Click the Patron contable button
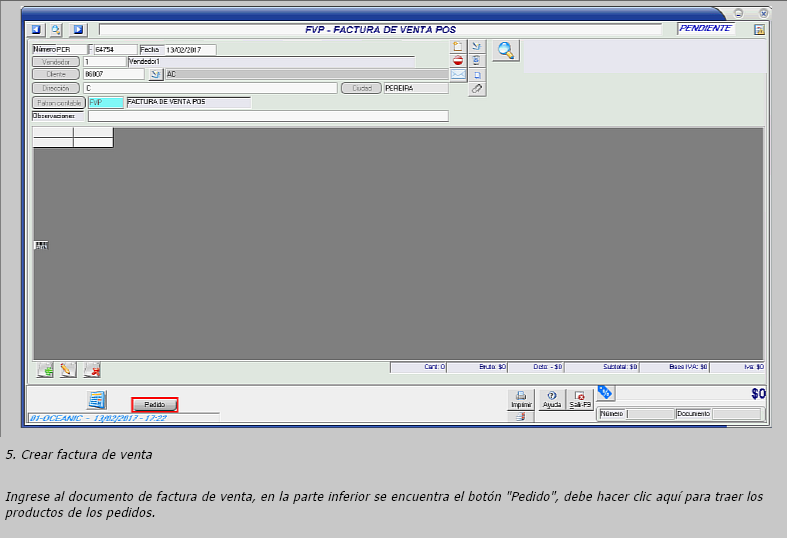Viewport: 787px width, 538px height. [58, 103]
